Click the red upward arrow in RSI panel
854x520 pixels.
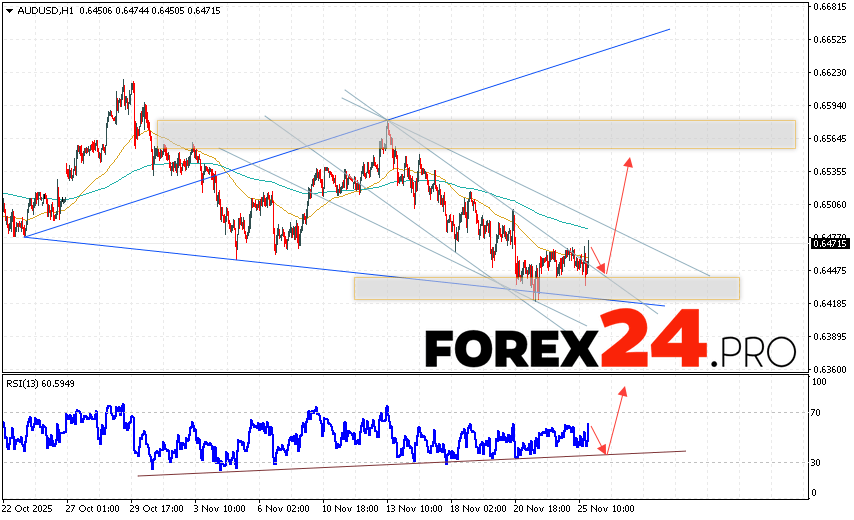click(615, 419)
